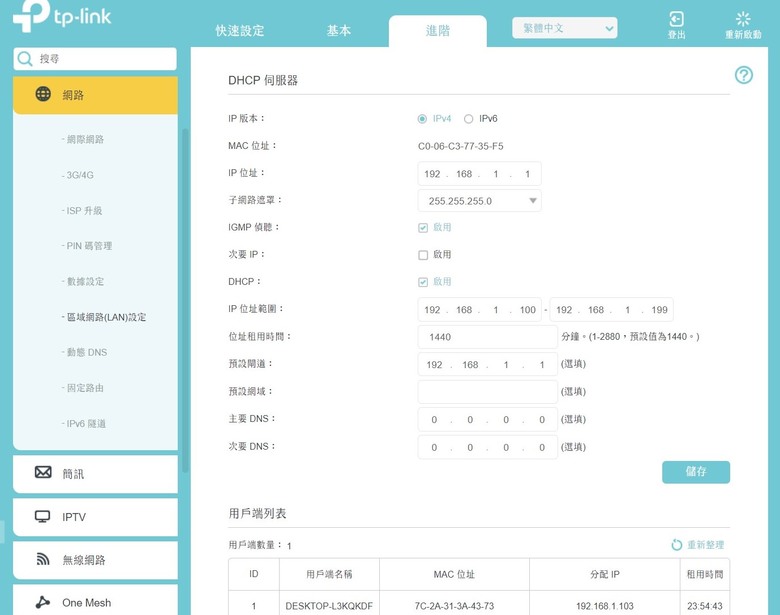This screenshot has height=615, width=780.
Task: Open the 固定路由 submenu item
Action: [83, 388]
